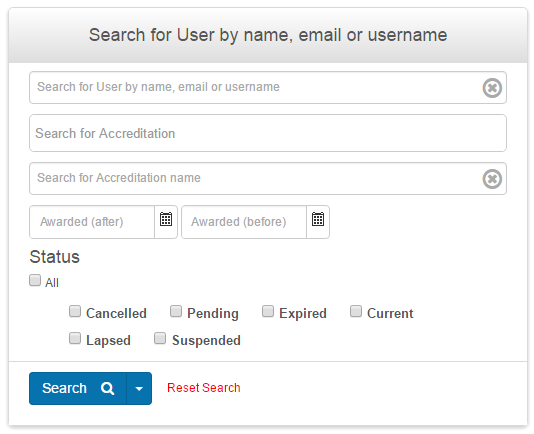534x434 pixels.
Task: Tick the Suspended status checkbox
Action: tap(160, 338)
